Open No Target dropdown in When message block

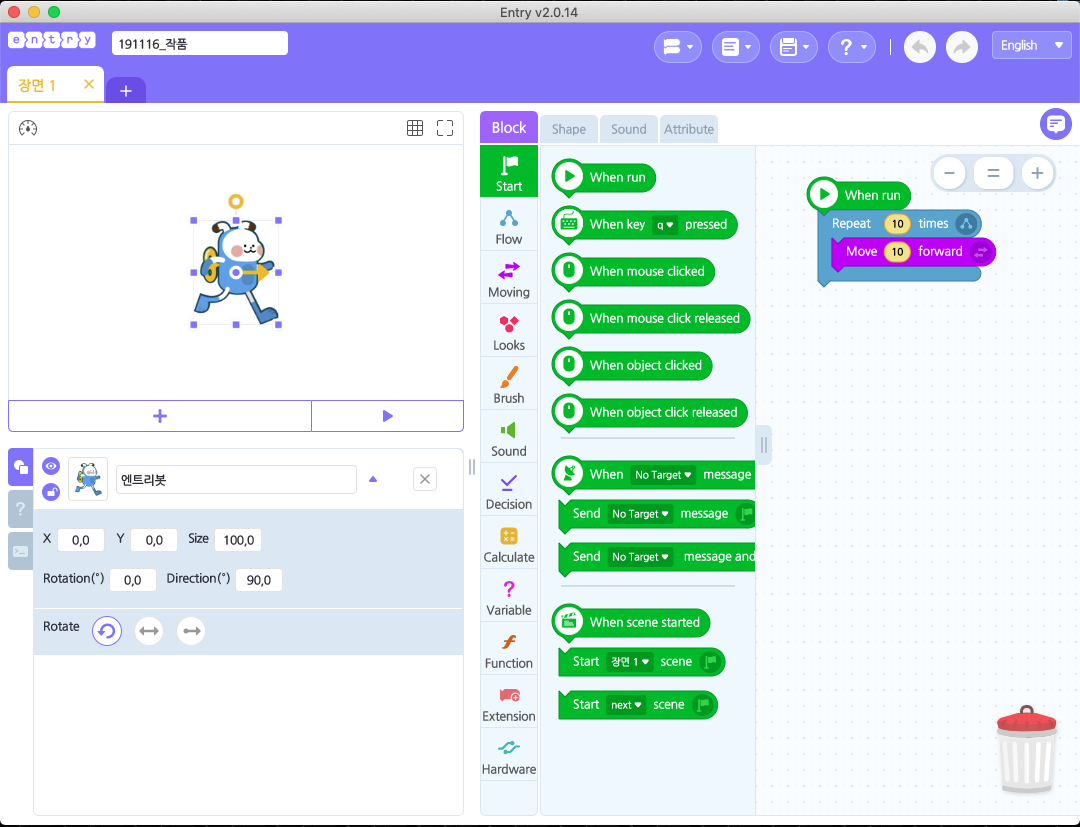click(663, 474)
